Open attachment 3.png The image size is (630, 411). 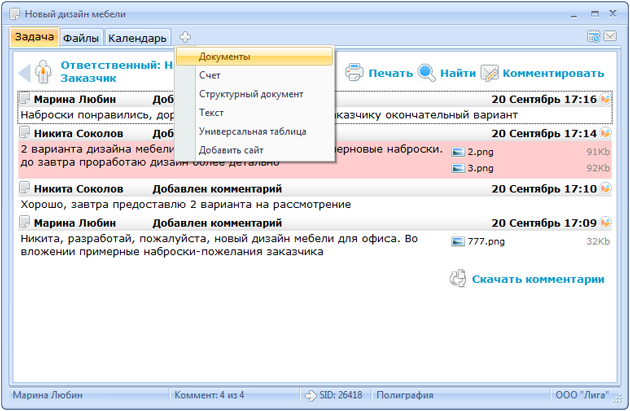pos(480,168)
